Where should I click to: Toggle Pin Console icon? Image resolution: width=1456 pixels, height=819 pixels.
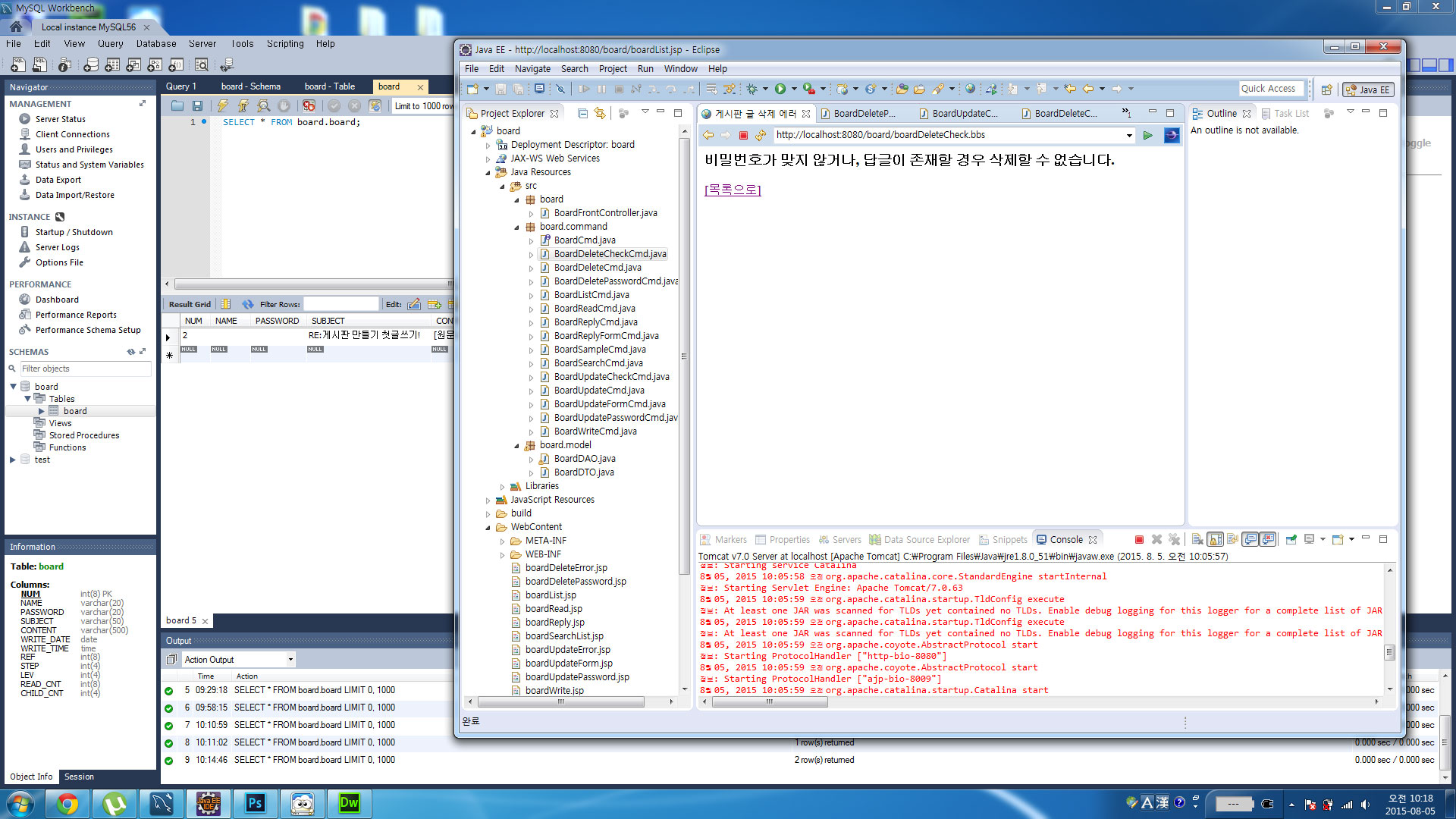point(1291,540)
